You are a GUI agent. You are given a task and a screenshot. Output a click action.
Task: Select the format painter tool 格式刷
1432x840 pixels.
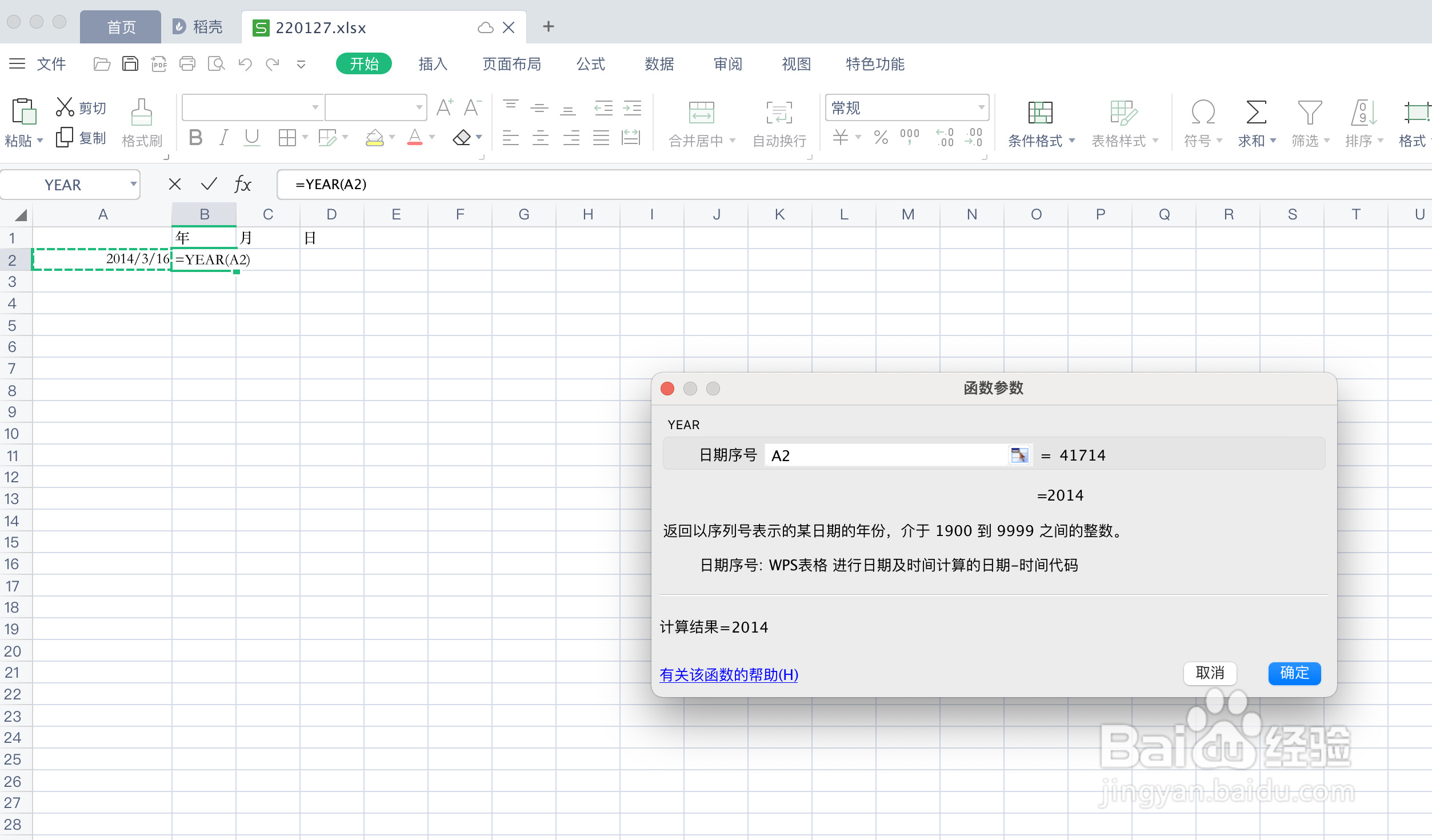click(142, 121)
